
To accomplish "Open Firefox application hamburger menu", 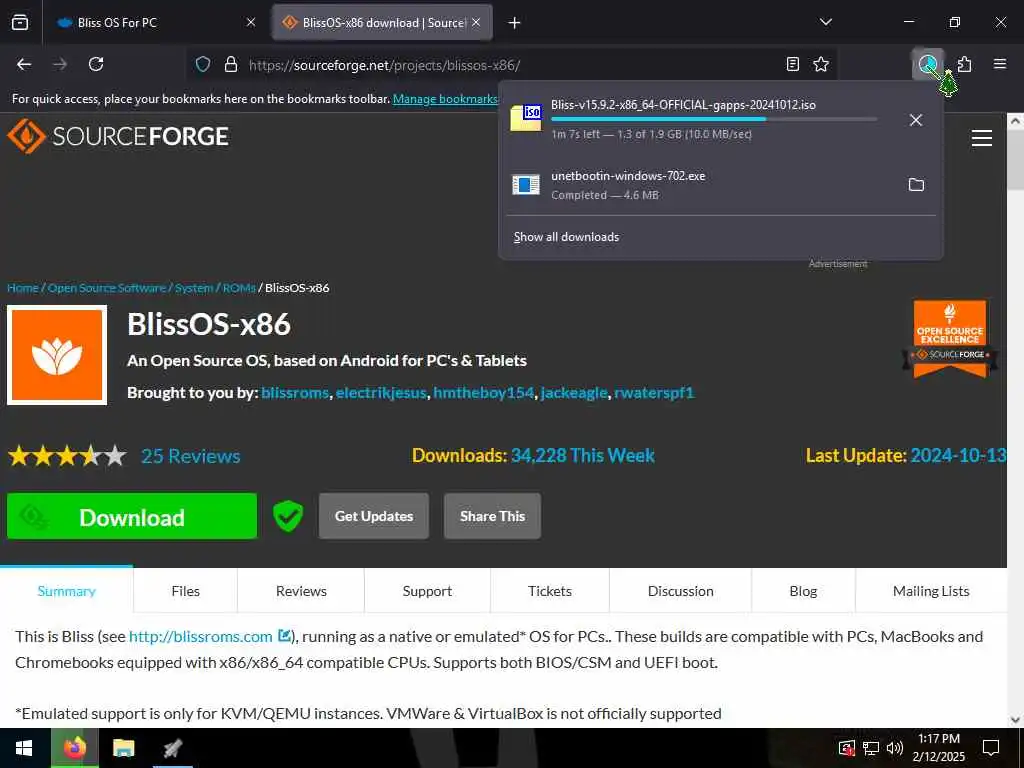I will [x=1000, y=64].
